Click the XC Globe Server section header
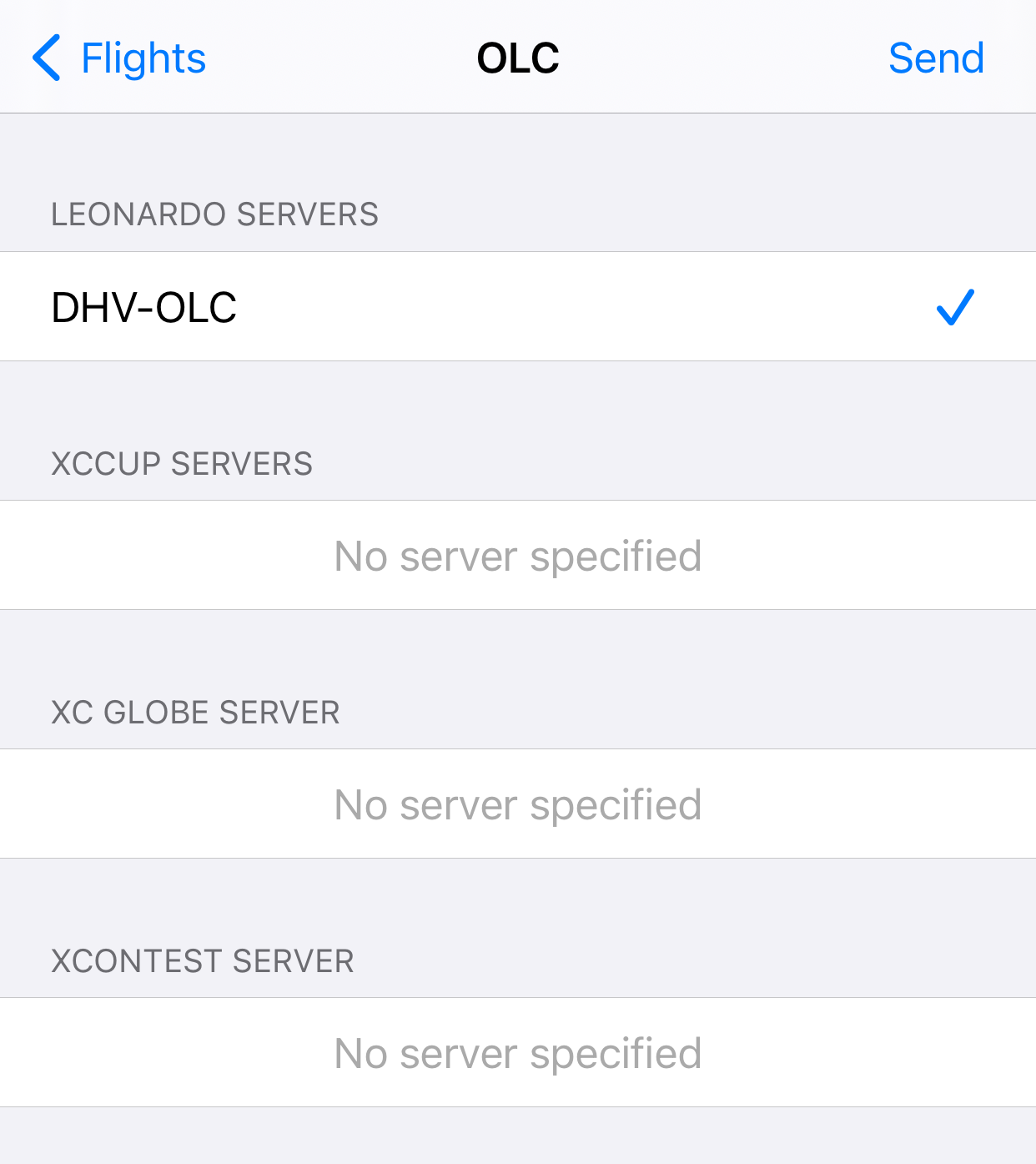 coord(195,713)
